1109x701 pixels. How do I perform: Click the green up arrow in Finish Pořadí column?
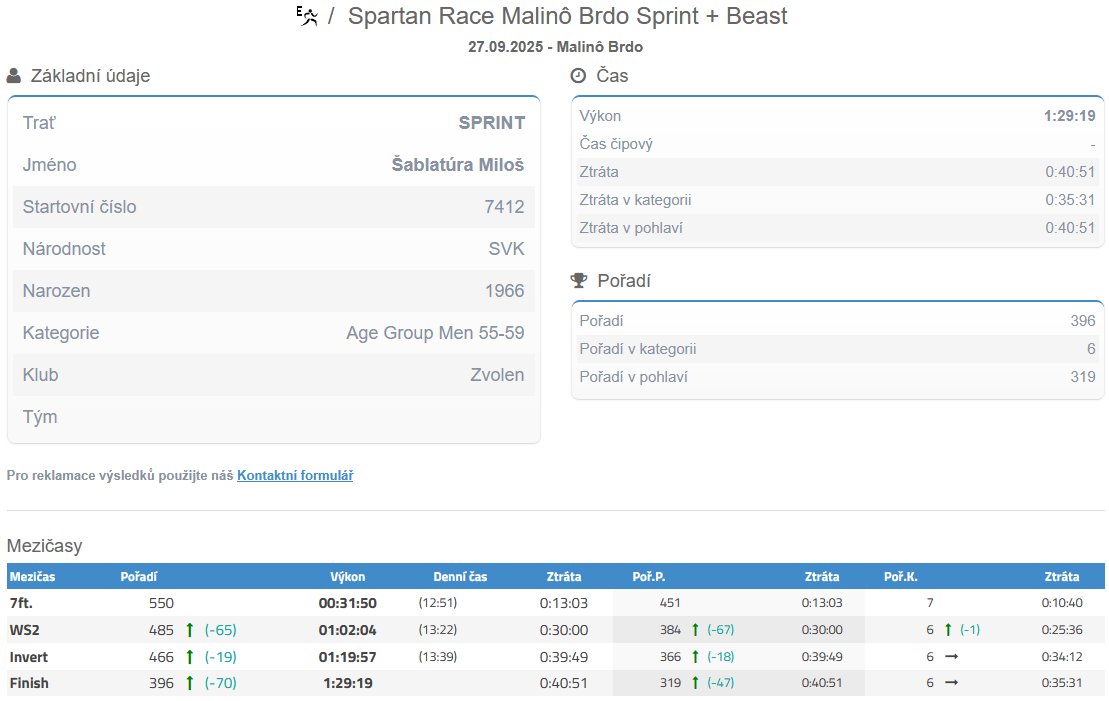click(189, 683)
